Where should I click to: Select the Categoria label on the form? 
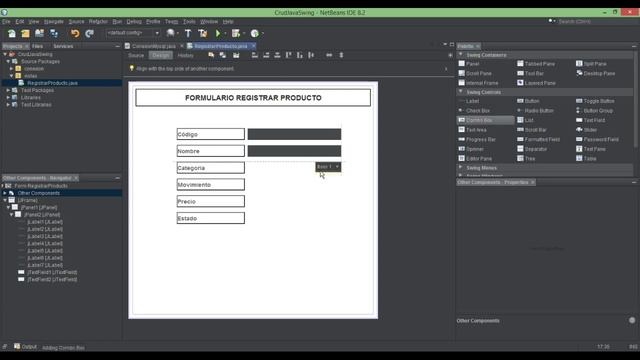click(211, 168)
